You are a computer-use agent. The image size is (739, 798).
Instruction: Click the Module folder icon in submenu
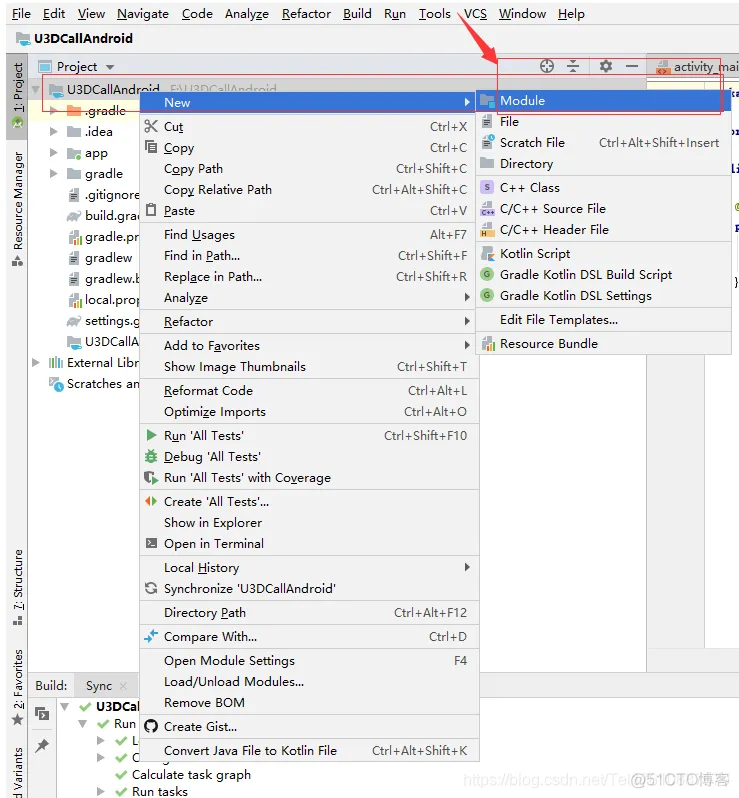tap(487, 101)
